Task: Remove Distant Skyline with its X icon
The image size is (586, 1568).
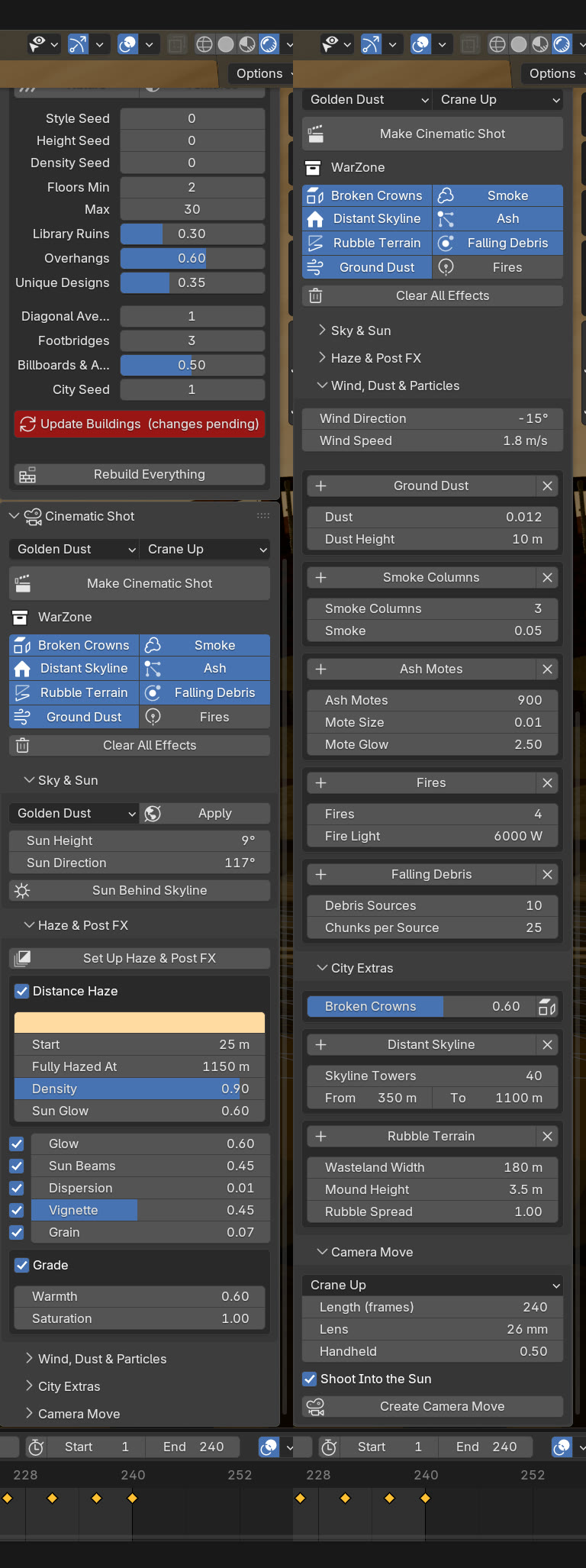Action: (547, 1045)
